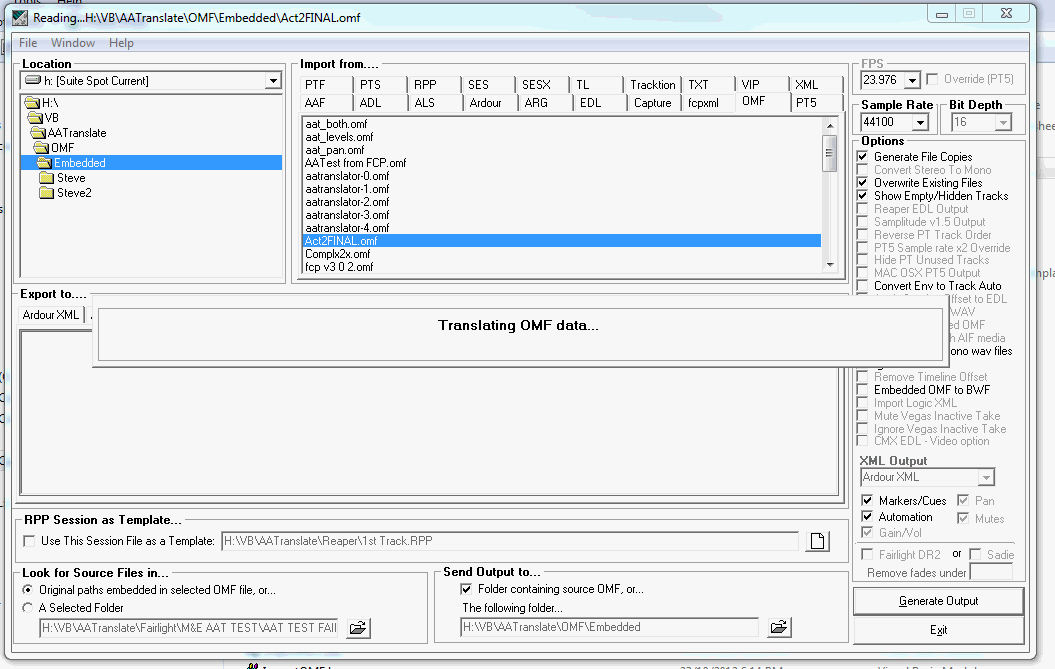
Task: Uncheck the Automation checkbox
Action: tap(868, 517)
